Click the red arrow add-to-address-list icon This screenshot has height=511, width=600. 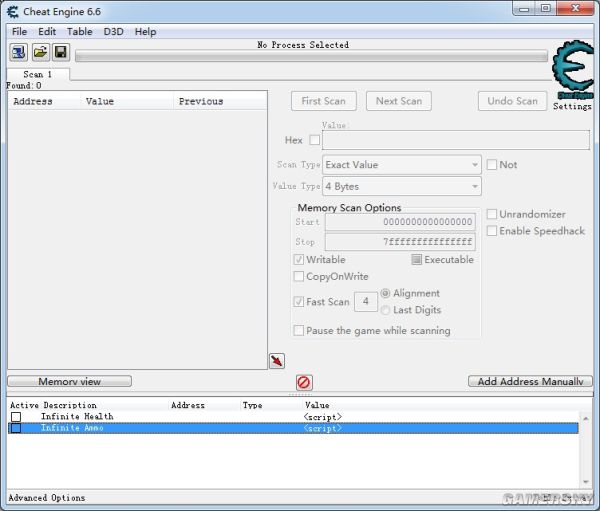click(277, 361)
